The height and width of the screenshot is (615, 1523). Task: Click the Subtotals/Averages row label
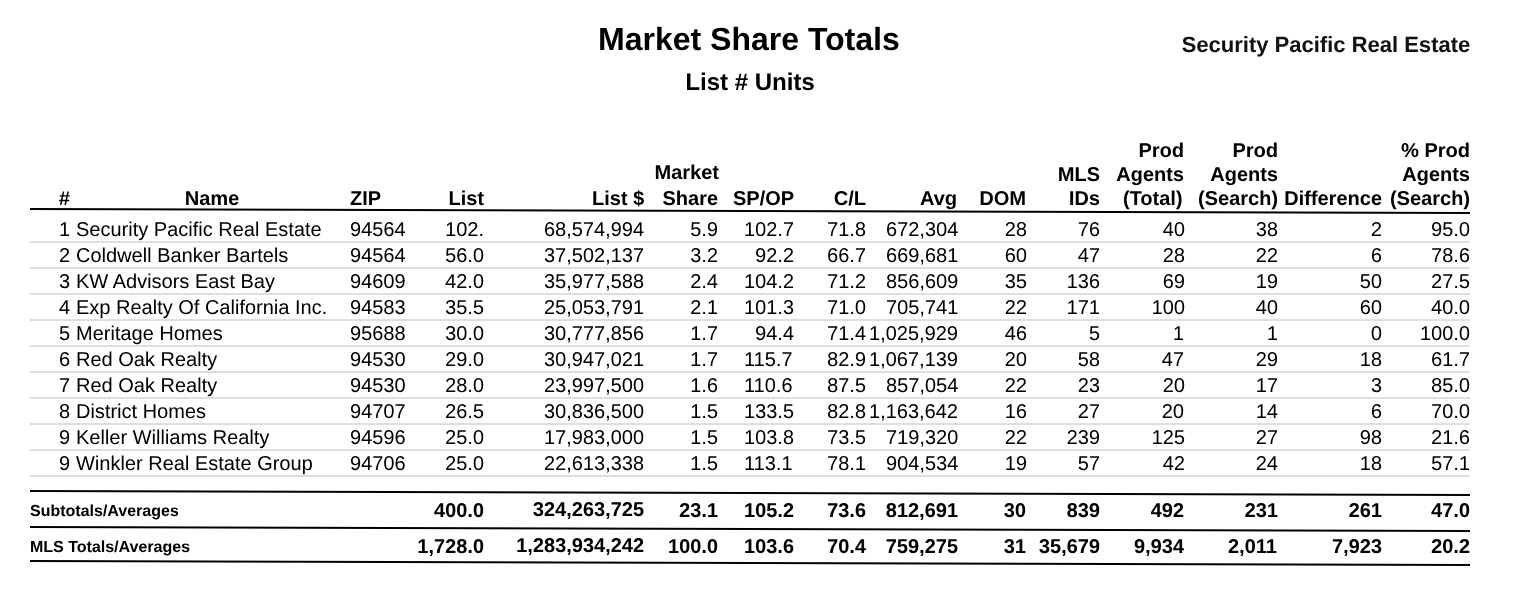click(x=104, y=511)
